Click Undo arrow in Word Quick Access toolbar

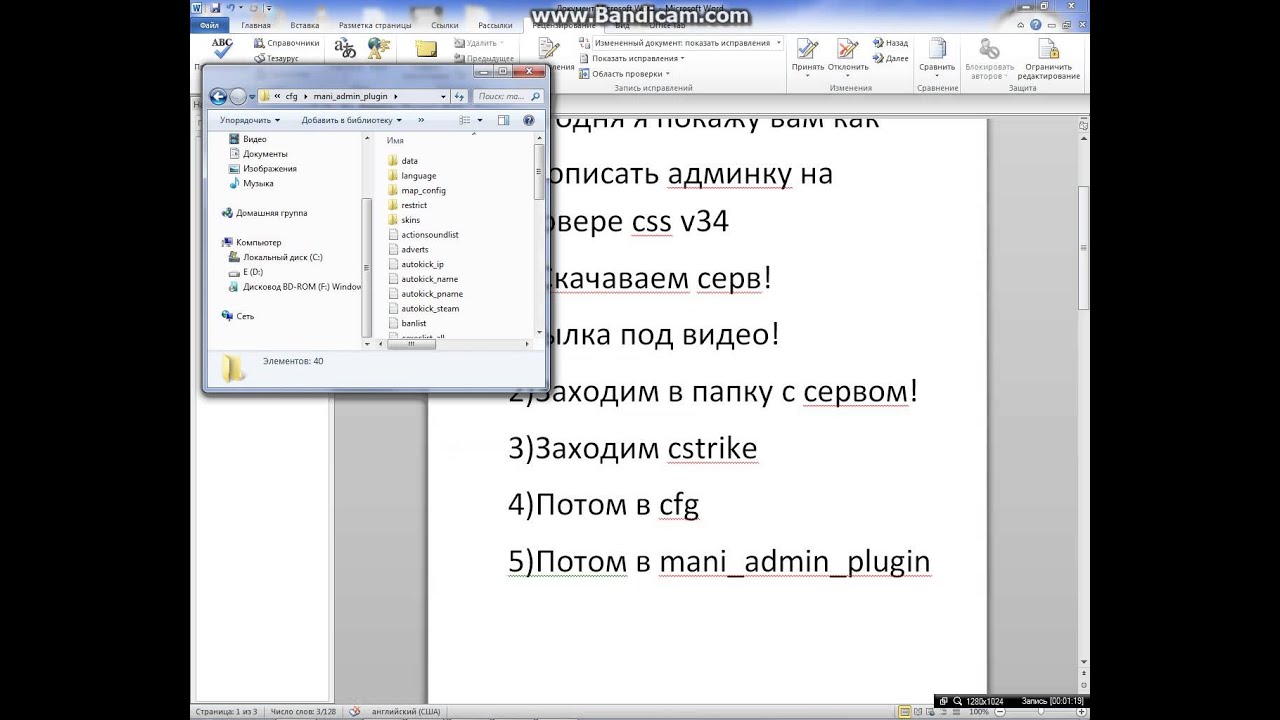(x=231, y=8)
